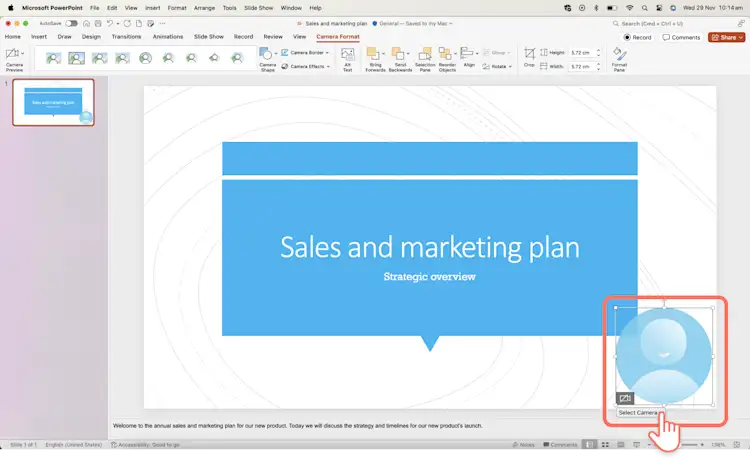Open the undo history dropdown arrow
This screenshot has height=460, width=750.
(118, 23)
